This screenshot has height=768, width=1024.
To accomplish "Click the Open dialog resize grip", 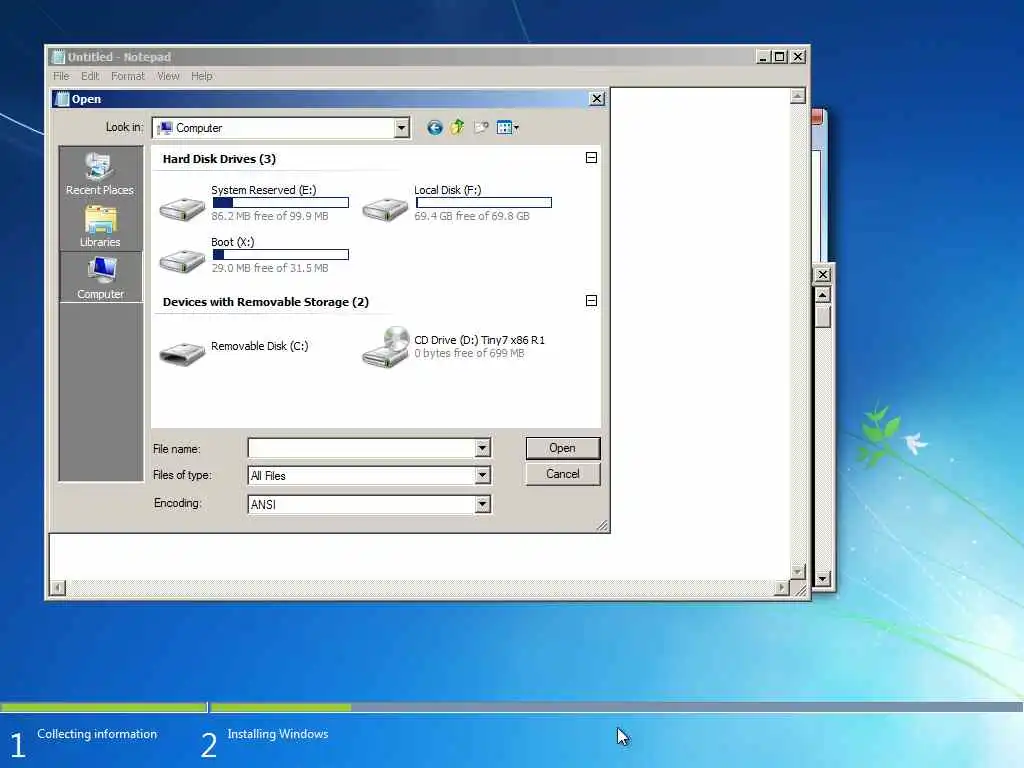I will (602, 525).
